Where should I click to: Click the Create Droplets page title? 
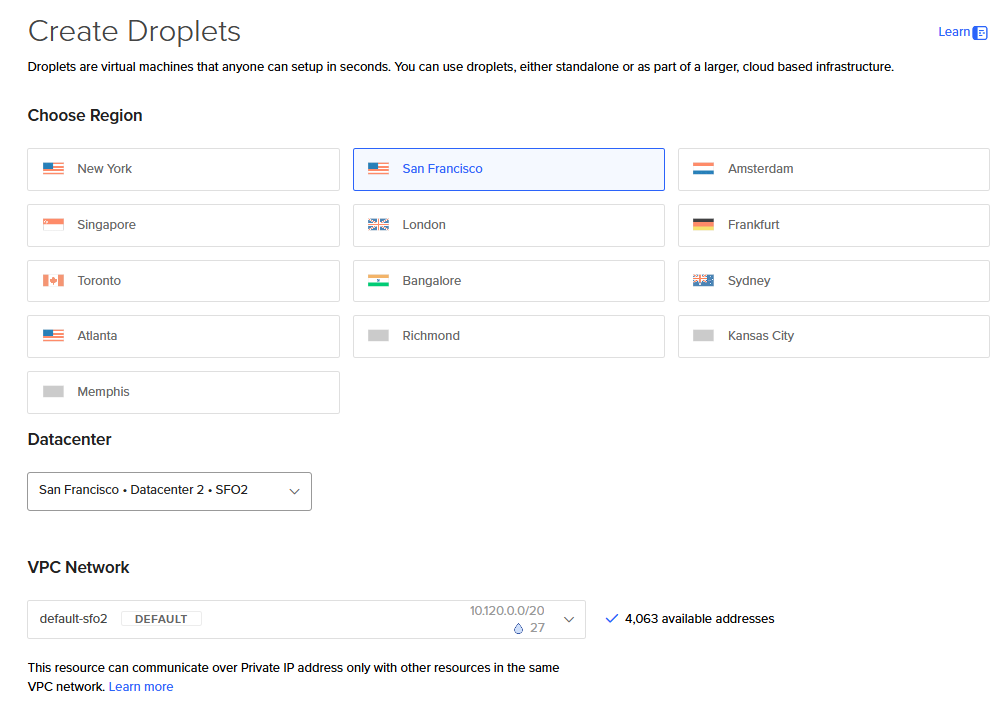point(134,31)
